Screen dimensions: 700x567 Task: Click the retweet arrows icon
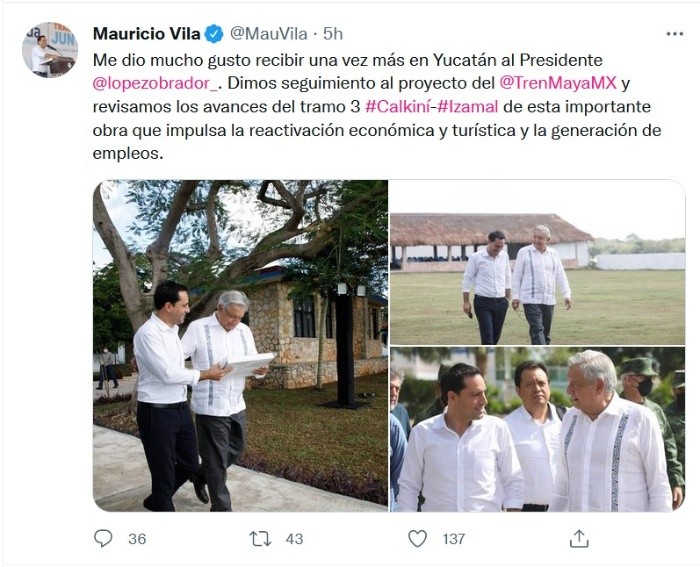[260, 539]
